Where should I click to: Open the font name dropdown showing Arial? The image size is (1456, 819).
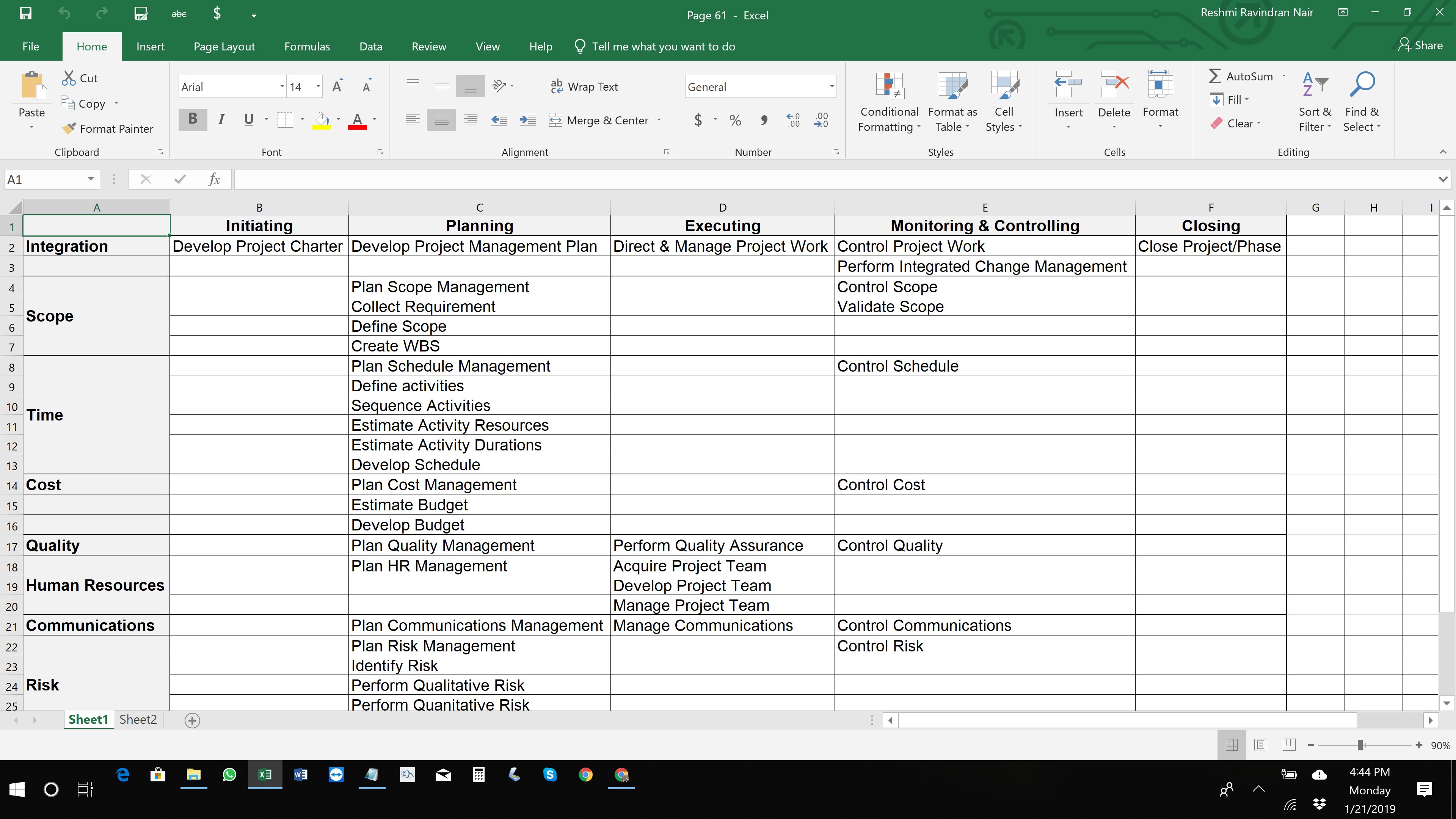pos(281,87)
